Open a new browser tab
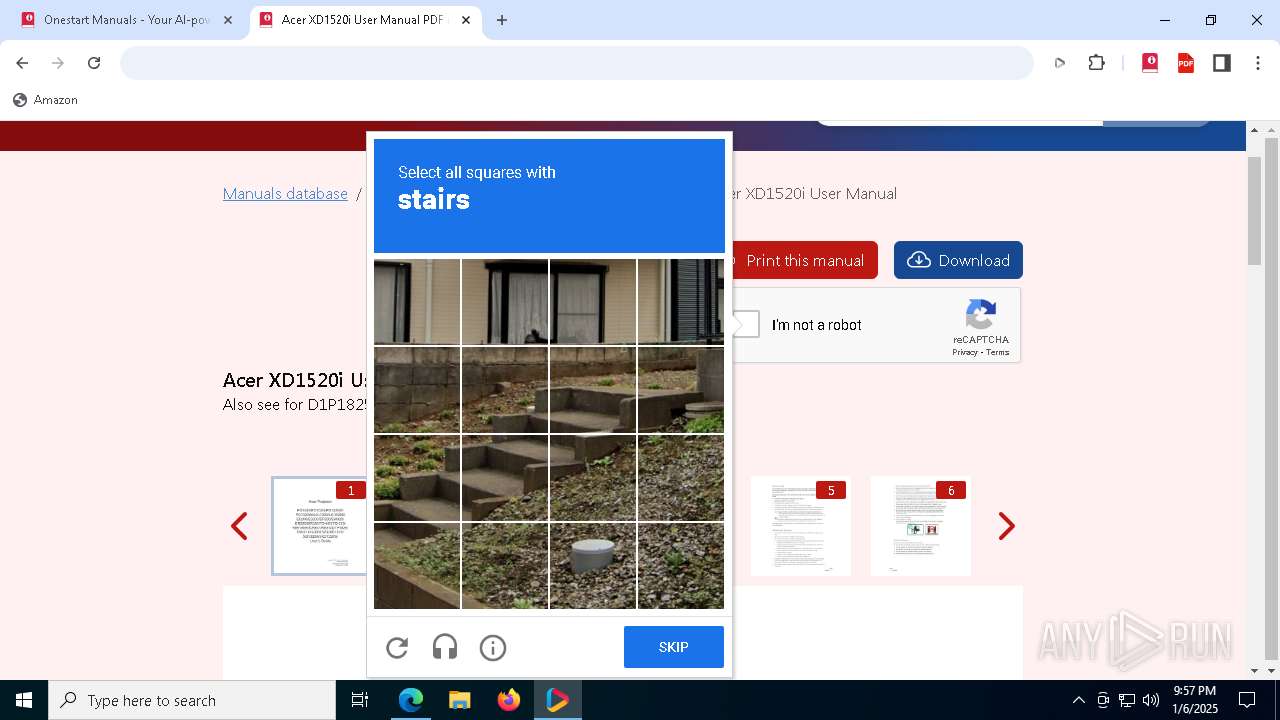This screenshot has height=720, width=1280. pyautogui.click(x=502, y=20)
